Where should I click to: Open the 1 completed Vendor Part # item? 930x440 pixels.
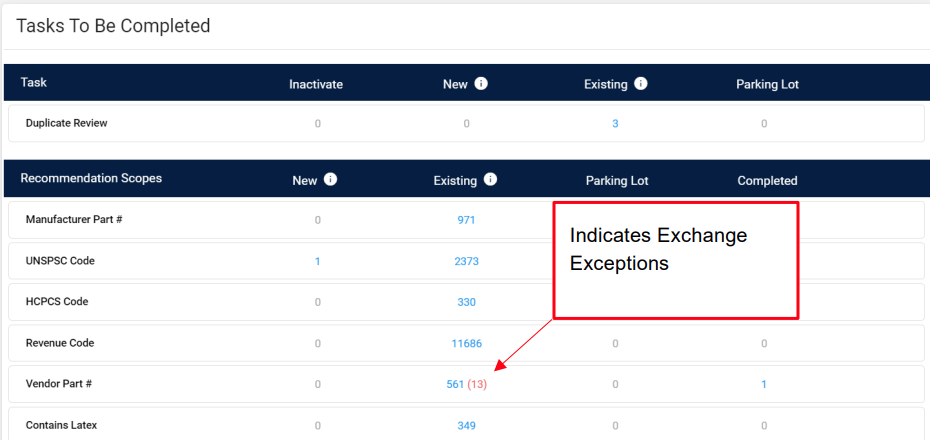tap(764, 384)
